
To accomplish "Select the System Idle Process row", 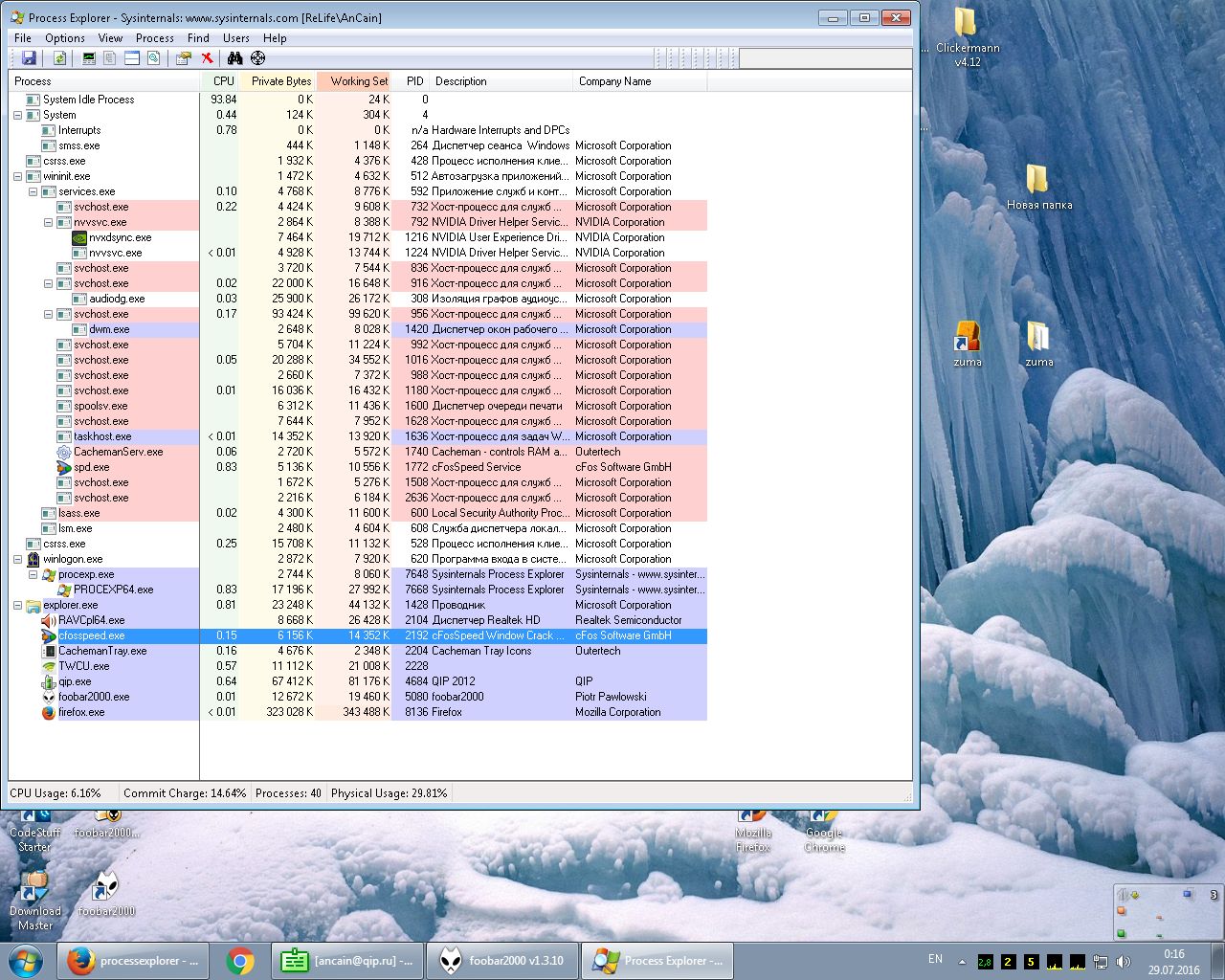I will pyautogui.click(x=358, y=100).
